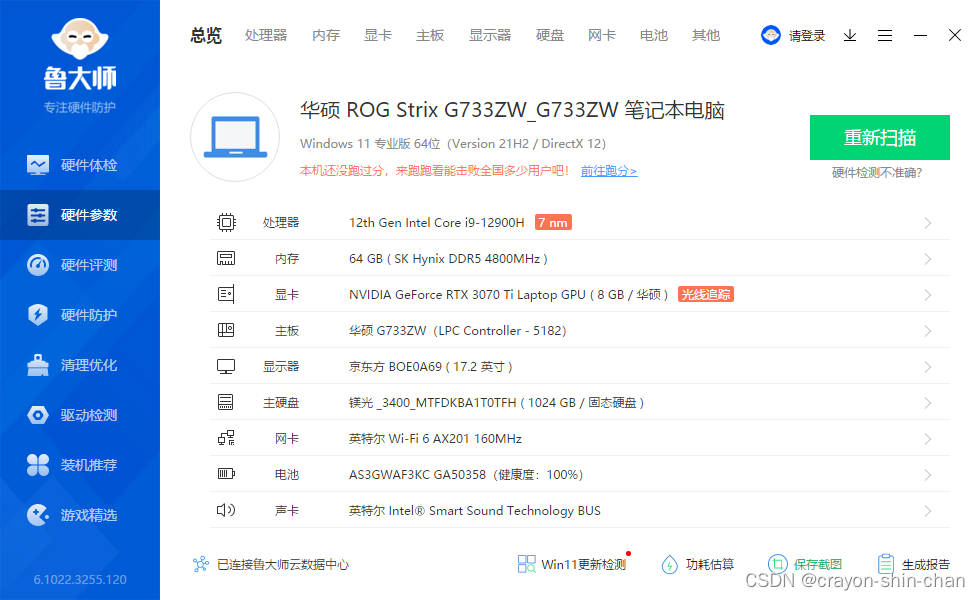Image resolution: width=980 pixels, height=600 pixels.
Task: Open 硬件评测 sidebar item
Action: (80, 265)
